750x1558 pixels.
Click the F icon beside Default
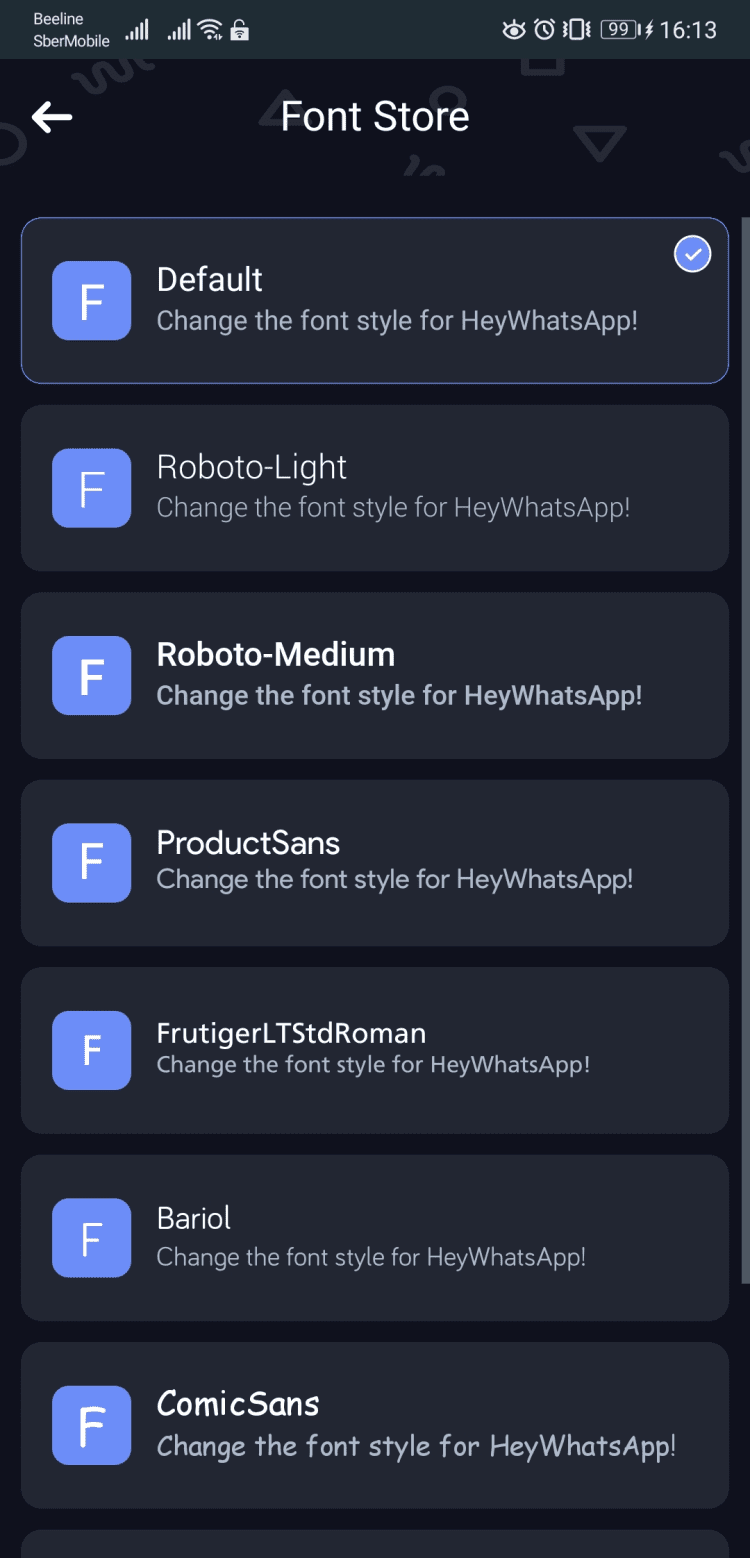[91, 300]
